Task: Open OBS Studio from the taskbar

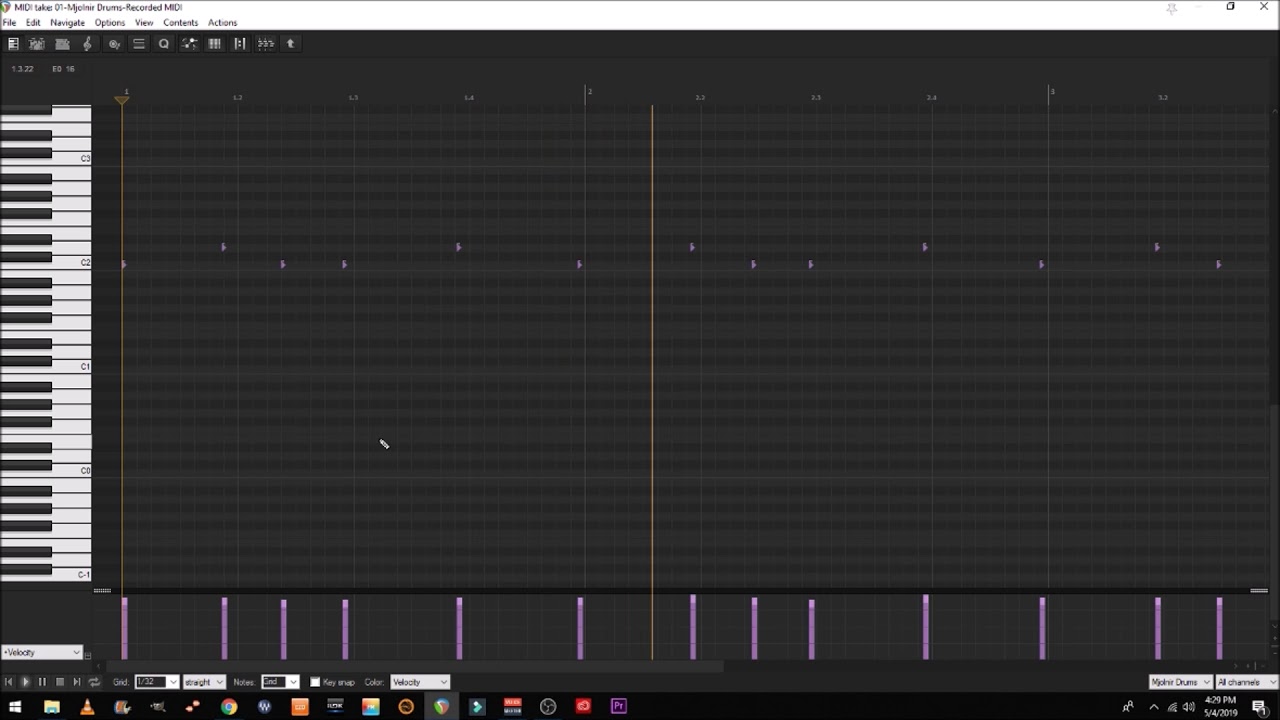Action: [x=548, y=707]
